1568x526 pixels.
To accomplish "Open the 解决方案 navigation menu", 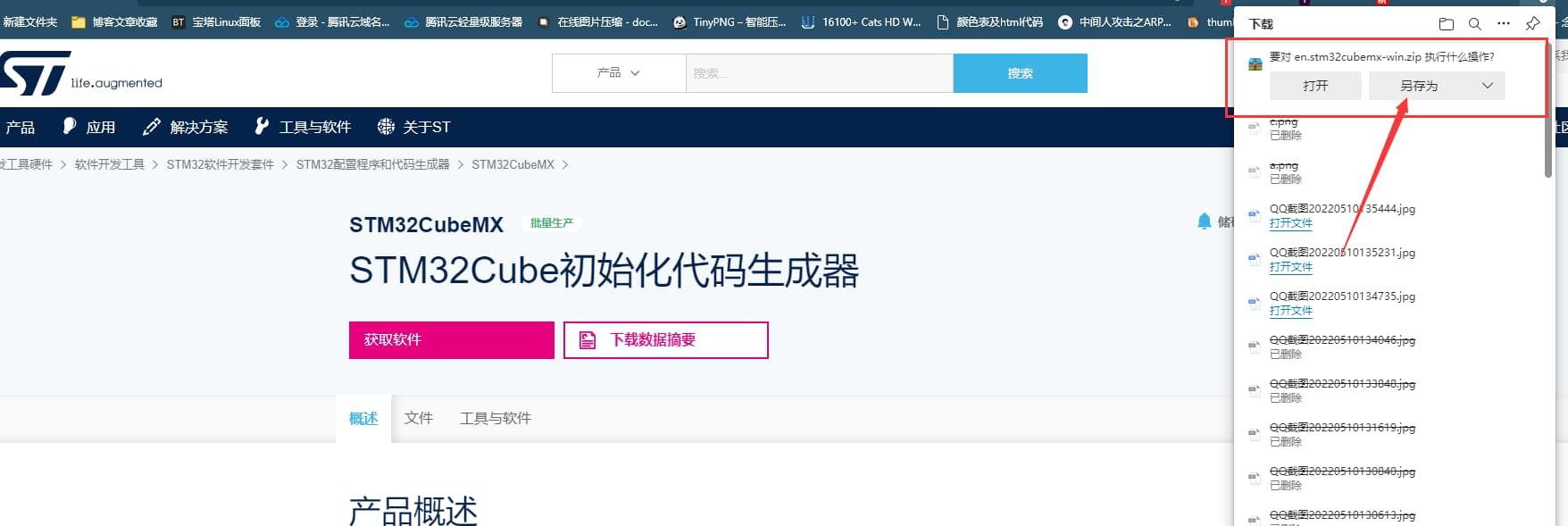I will click(x=186, y=127).
